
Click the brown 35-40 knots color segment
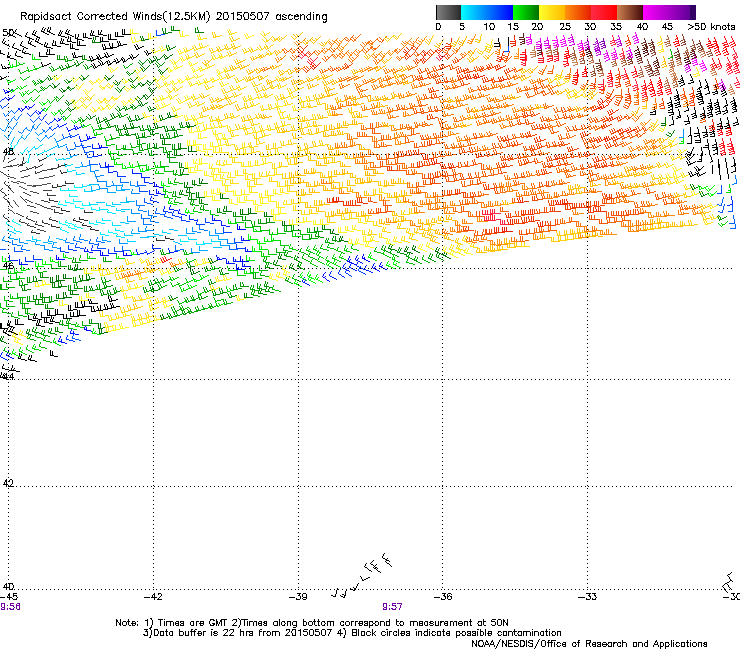coord(630,12)
